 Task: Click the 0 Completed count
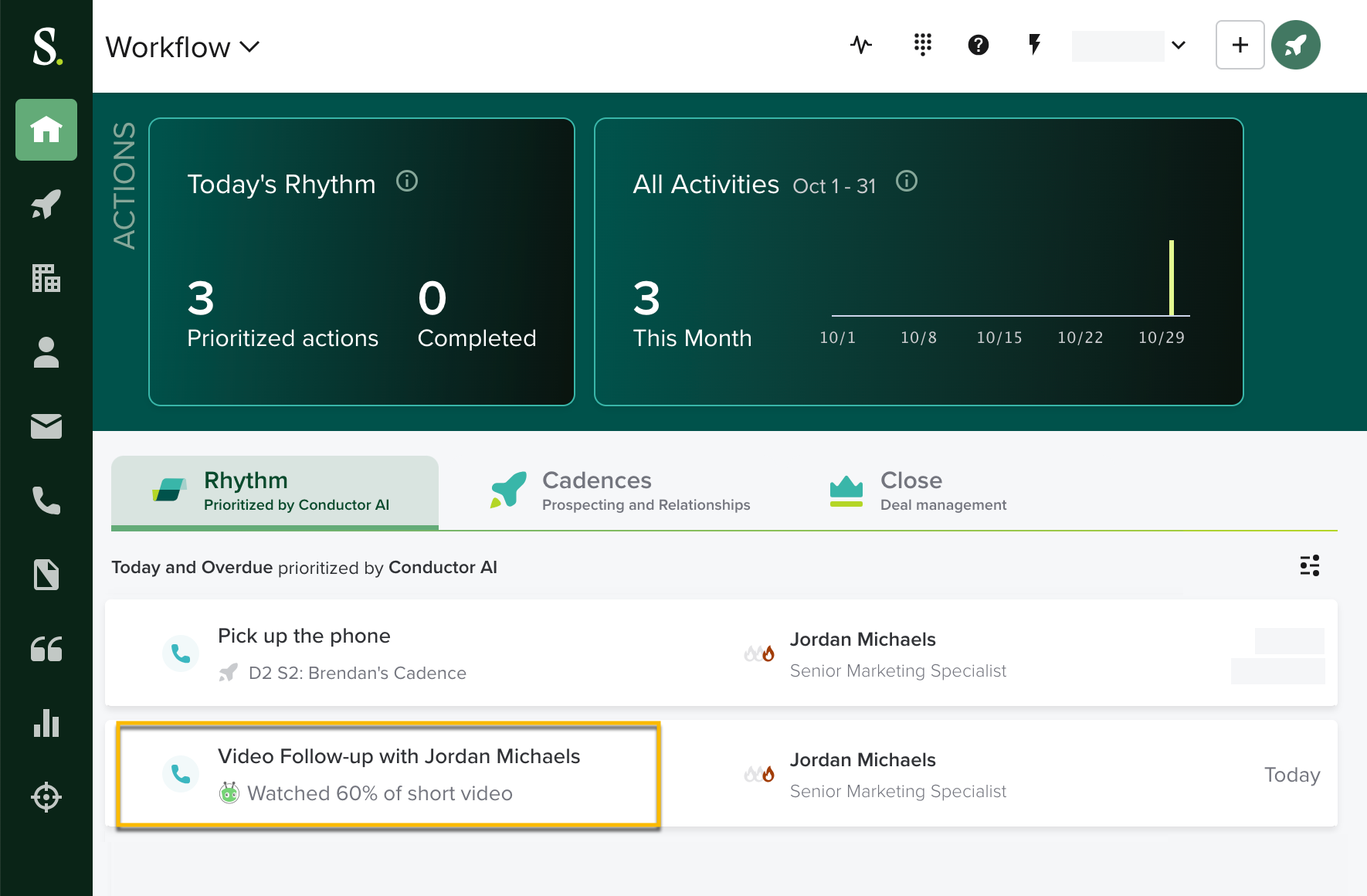432,298
